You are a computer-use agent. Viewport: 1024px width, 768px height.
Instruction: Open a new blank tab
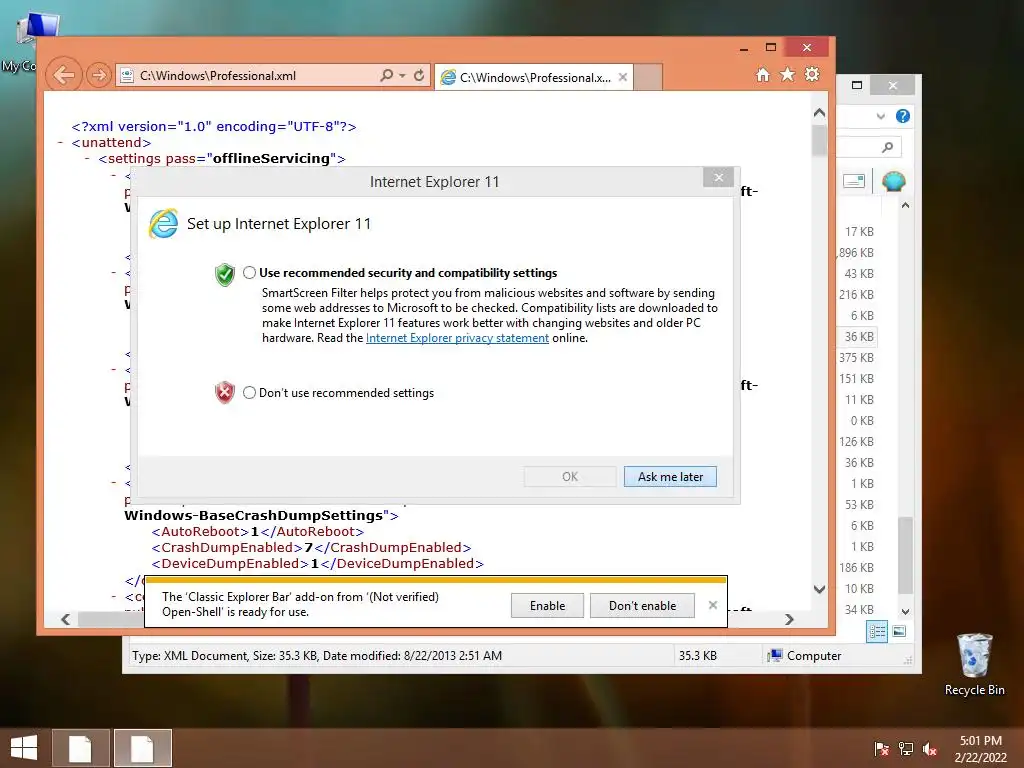point(648,77)
